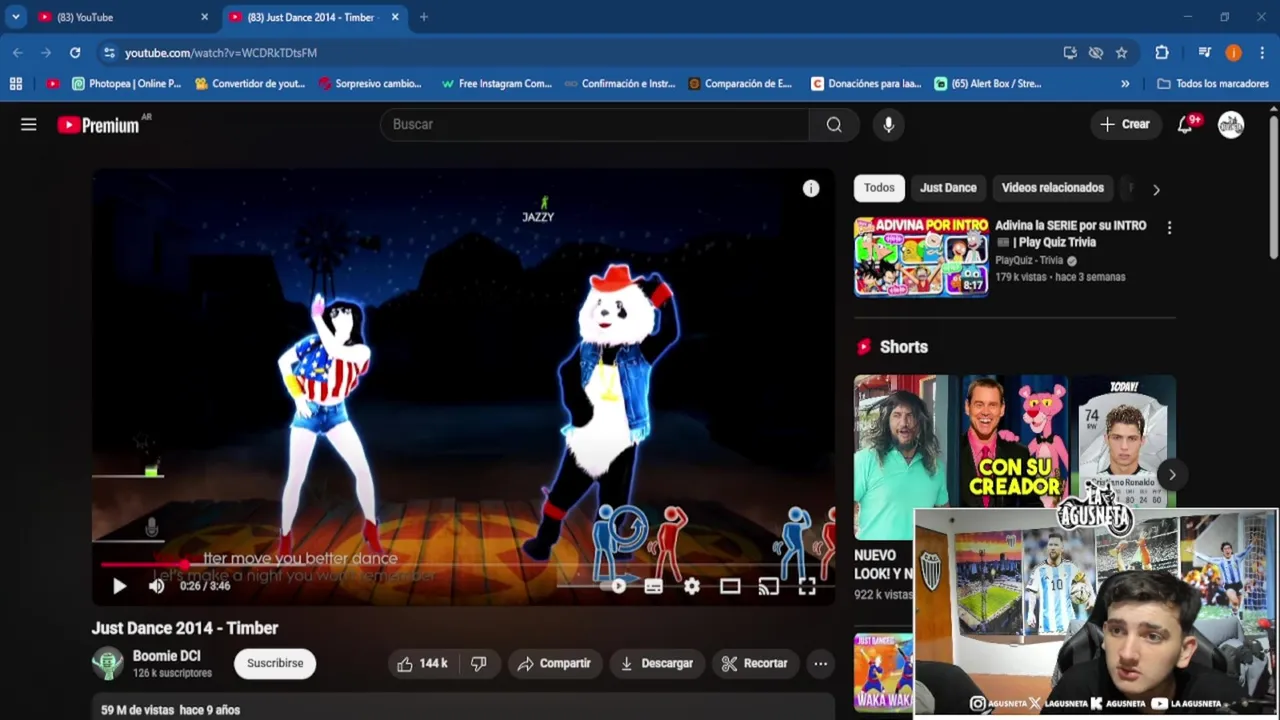Open the Free Instagram Com... bookmark
1280x720 pixels.
tap(497, 84)
